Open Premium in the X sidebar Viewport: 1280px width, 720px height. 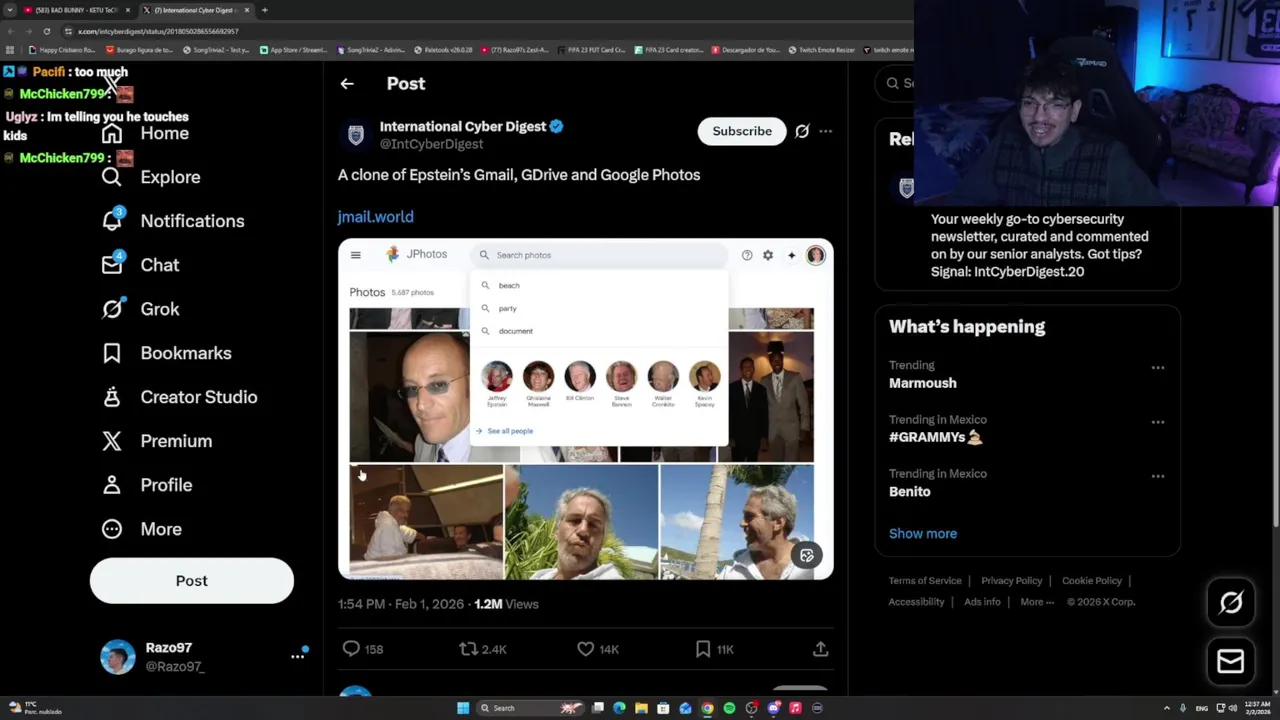[156, 441]
